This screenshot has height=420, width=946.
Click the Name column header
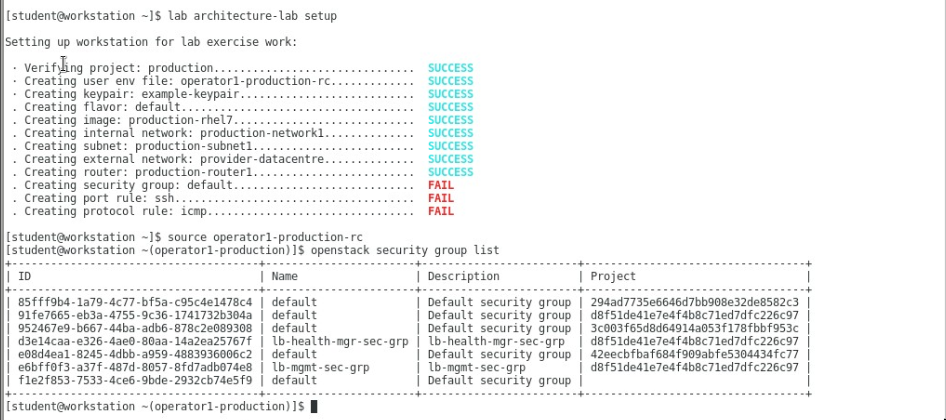[286, 276]
